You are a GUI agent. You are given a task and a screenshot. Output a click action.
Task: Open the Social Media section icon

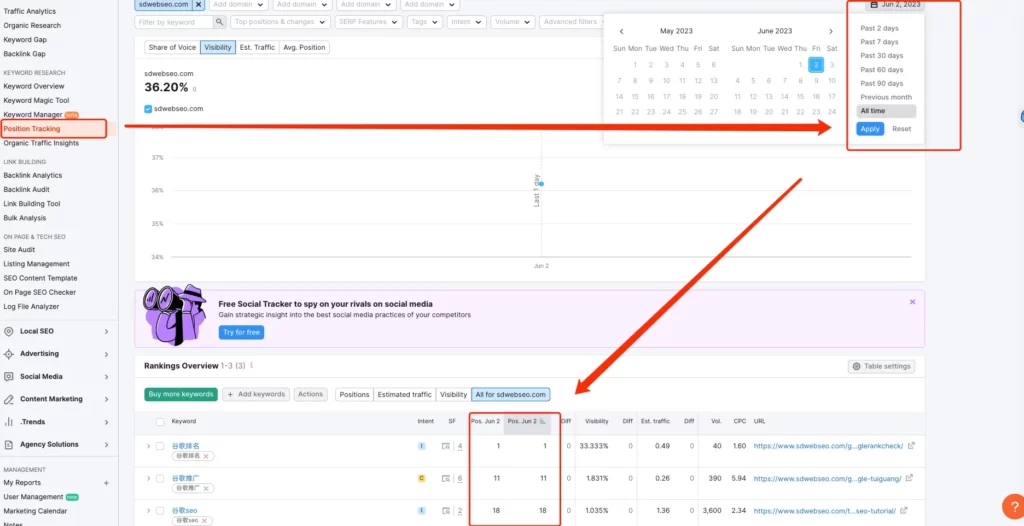(8, 376)
